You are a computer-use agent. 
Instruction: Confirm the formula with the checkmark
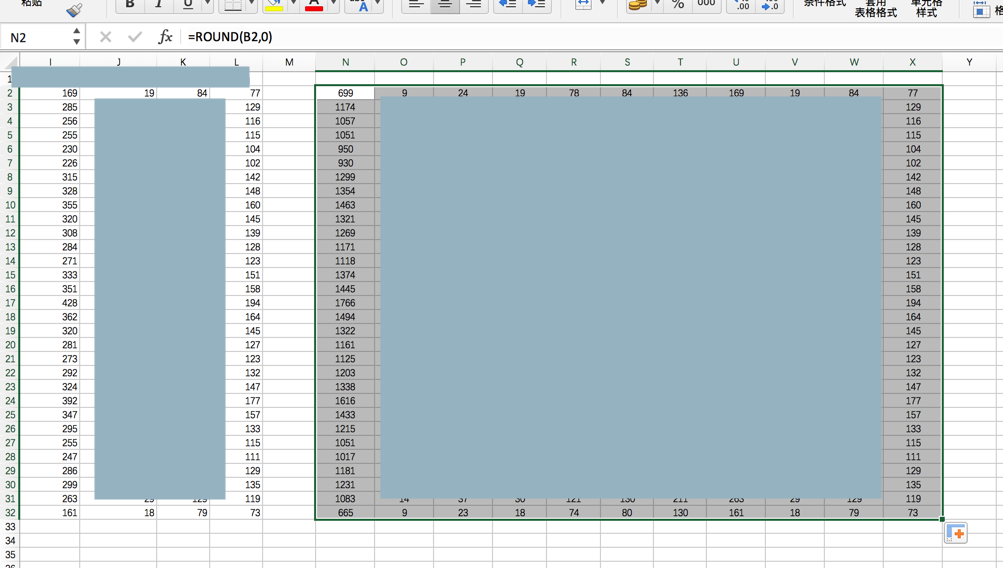point(134,37)
